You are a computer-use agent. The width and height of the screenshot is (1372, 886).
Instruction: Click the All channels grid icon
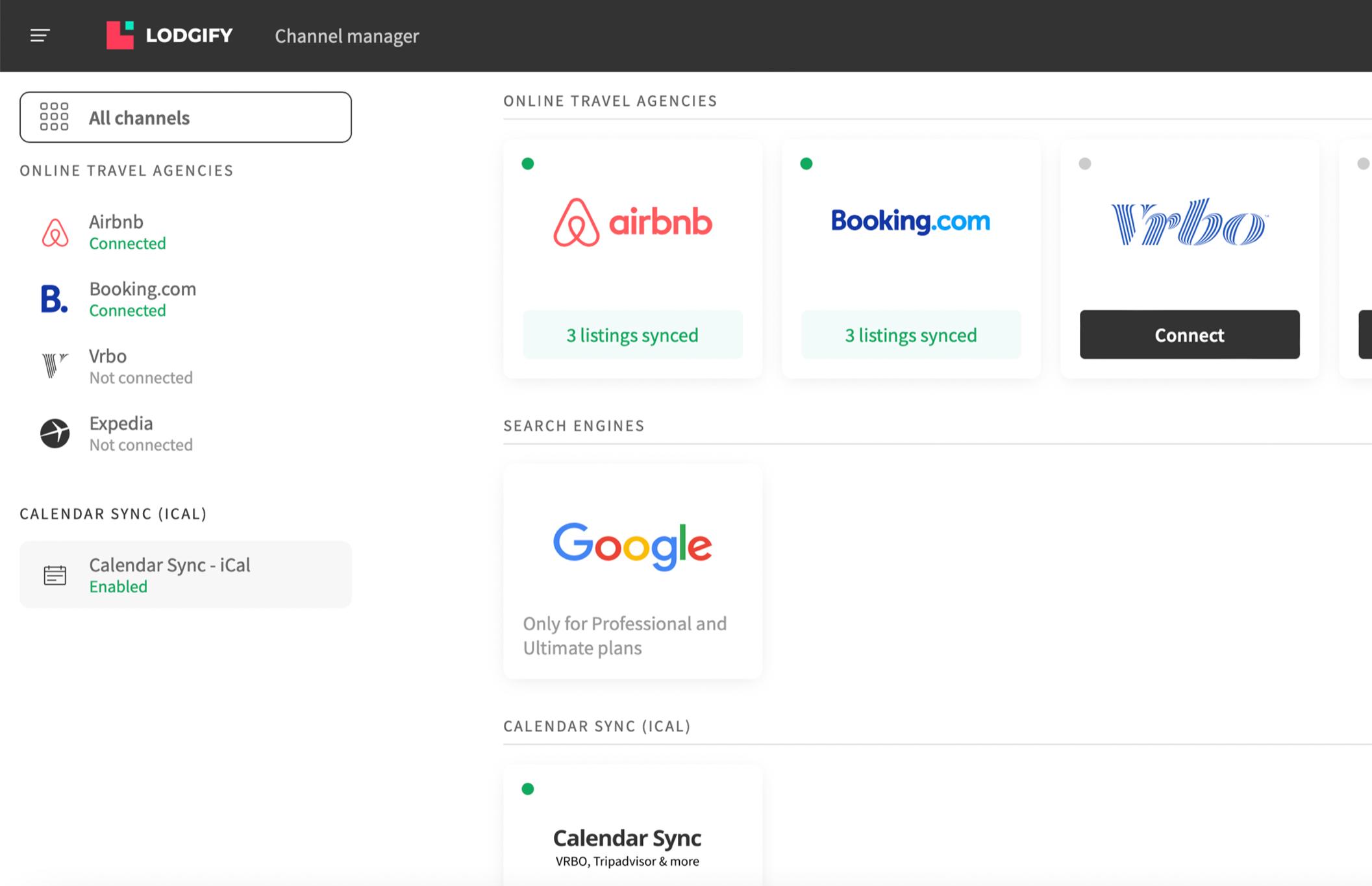click(54, 117)
